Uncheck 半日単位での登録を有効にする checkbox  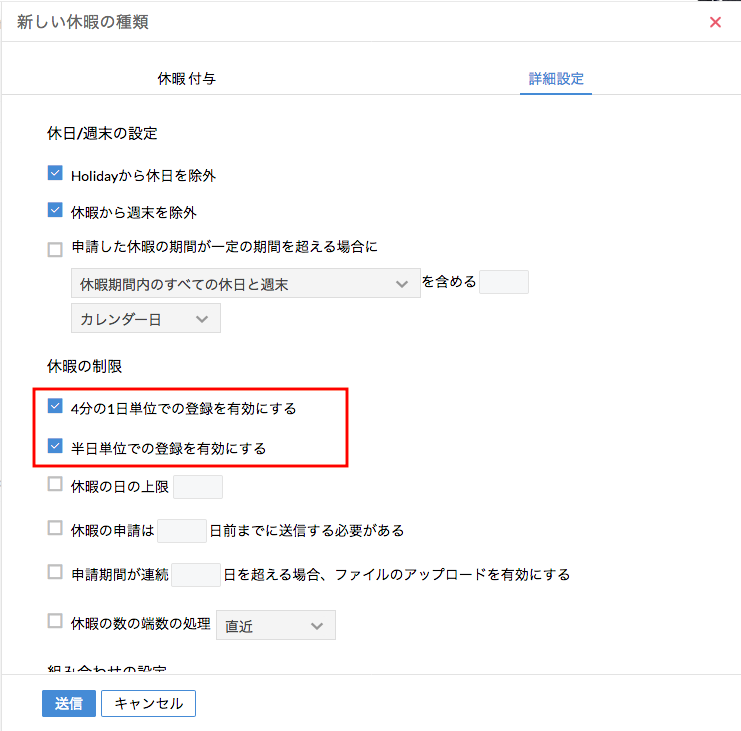coord(55,447)
